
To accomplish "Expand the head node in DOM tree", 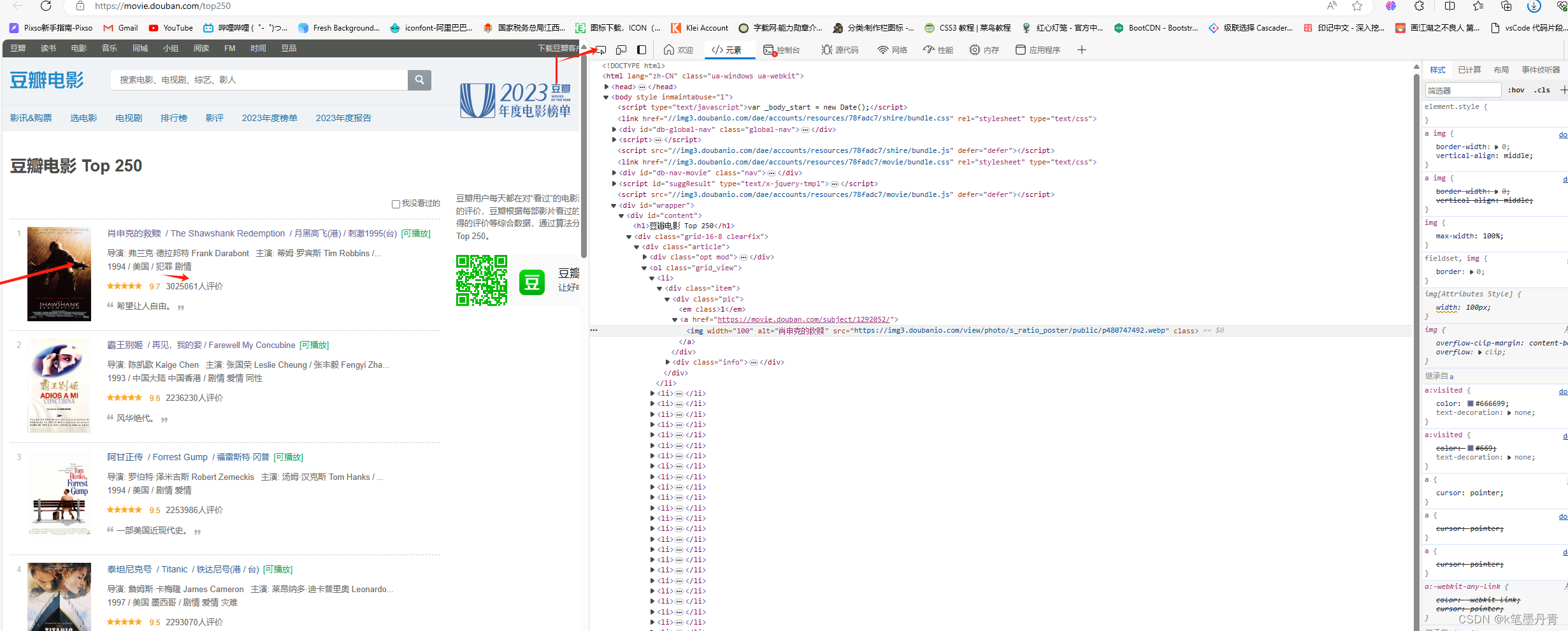I will [x=607, y=87].
